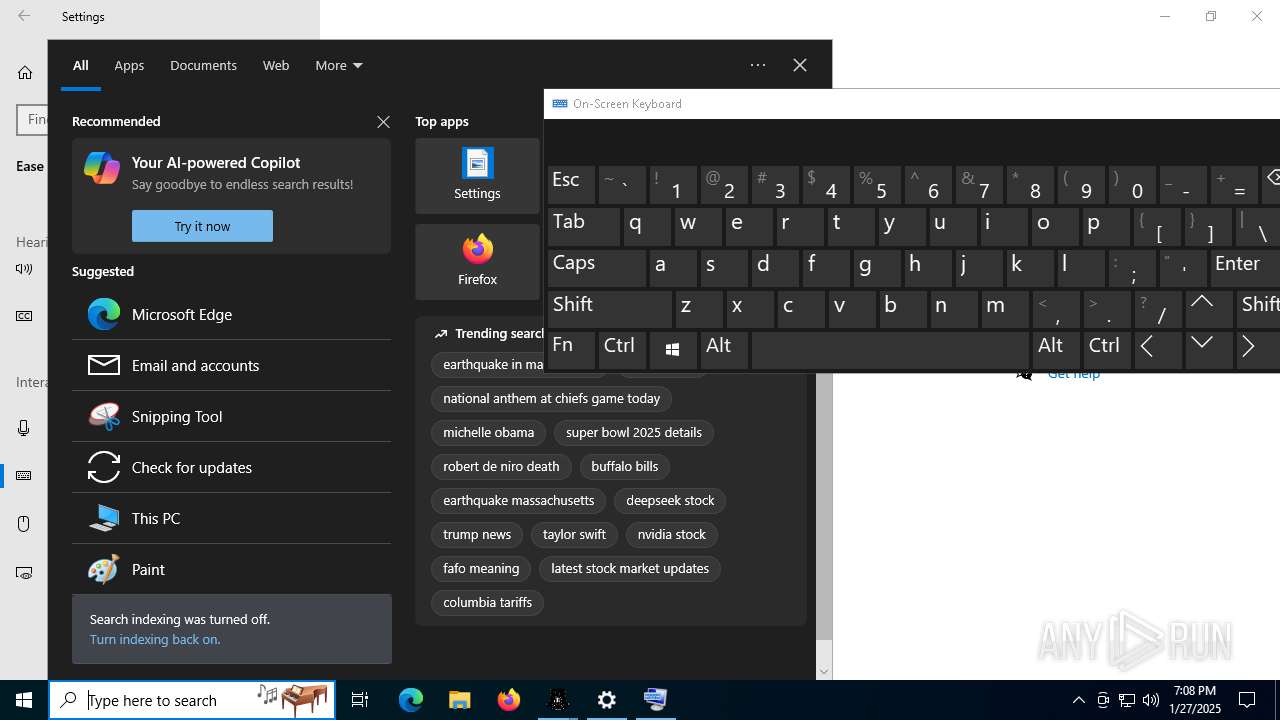Click search panel scrollbar down arrow
The width and height of the screenshot is (1280, 720).
point(824,672)
